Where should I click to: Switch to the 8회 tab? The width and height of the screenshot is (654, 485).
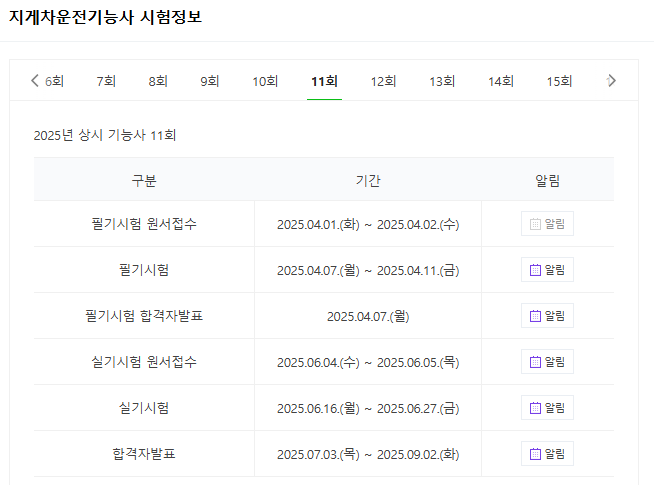pyautogui.click(x=158, y=81)
